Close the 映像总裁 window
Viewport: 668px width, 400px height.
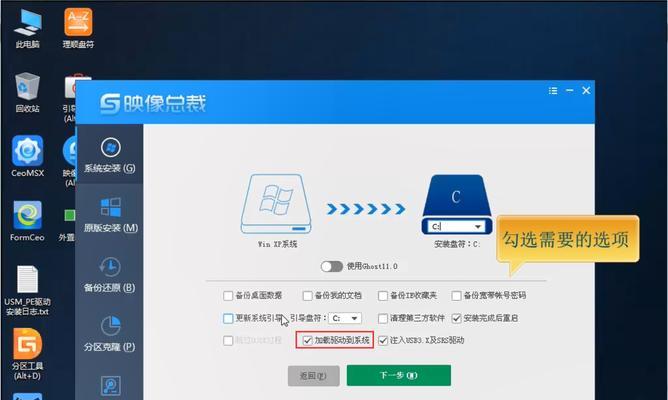click(586, 90)
